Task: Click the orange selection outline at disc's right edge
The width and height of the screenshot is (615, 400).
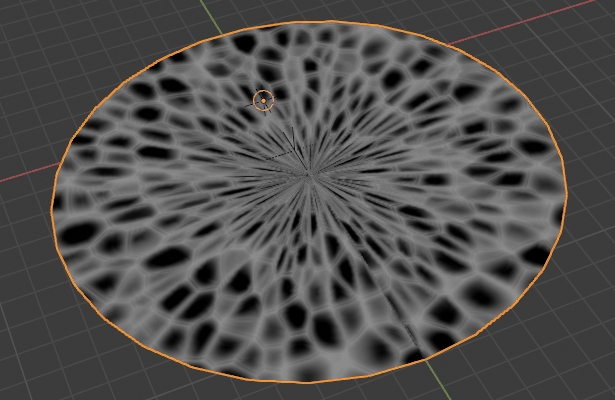Action: pos(567,190)
